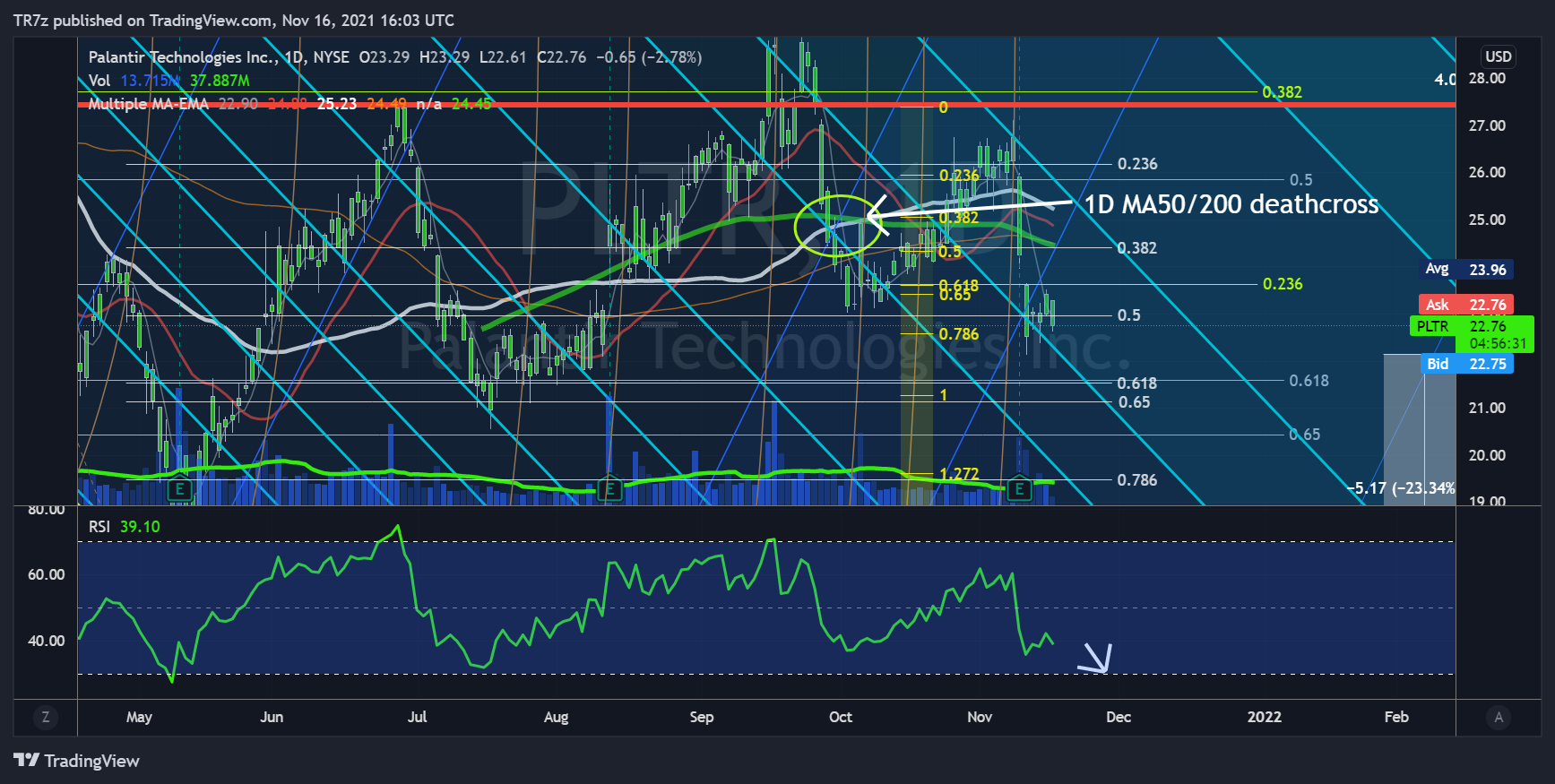Click the TR7z published header text

(233, 20)
